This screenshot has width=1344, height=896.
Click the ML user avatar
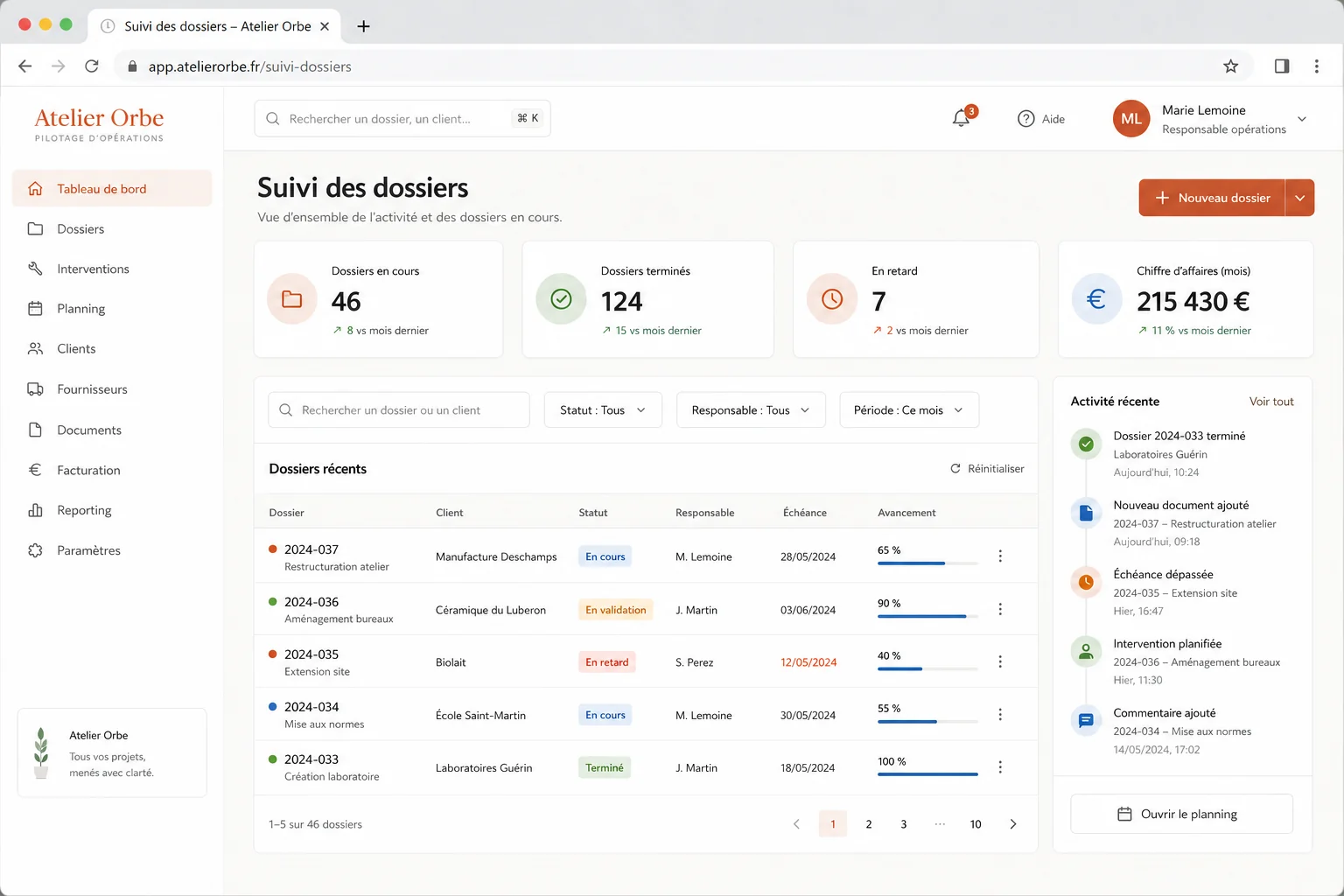(x=1131, y=119)
